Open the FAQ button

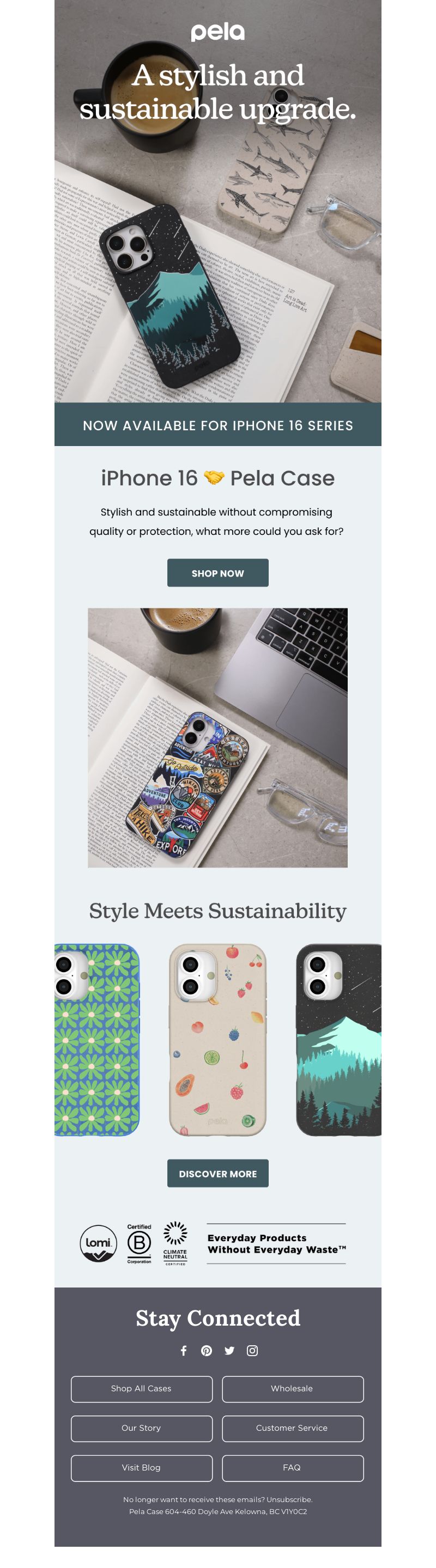[292, 1468]
